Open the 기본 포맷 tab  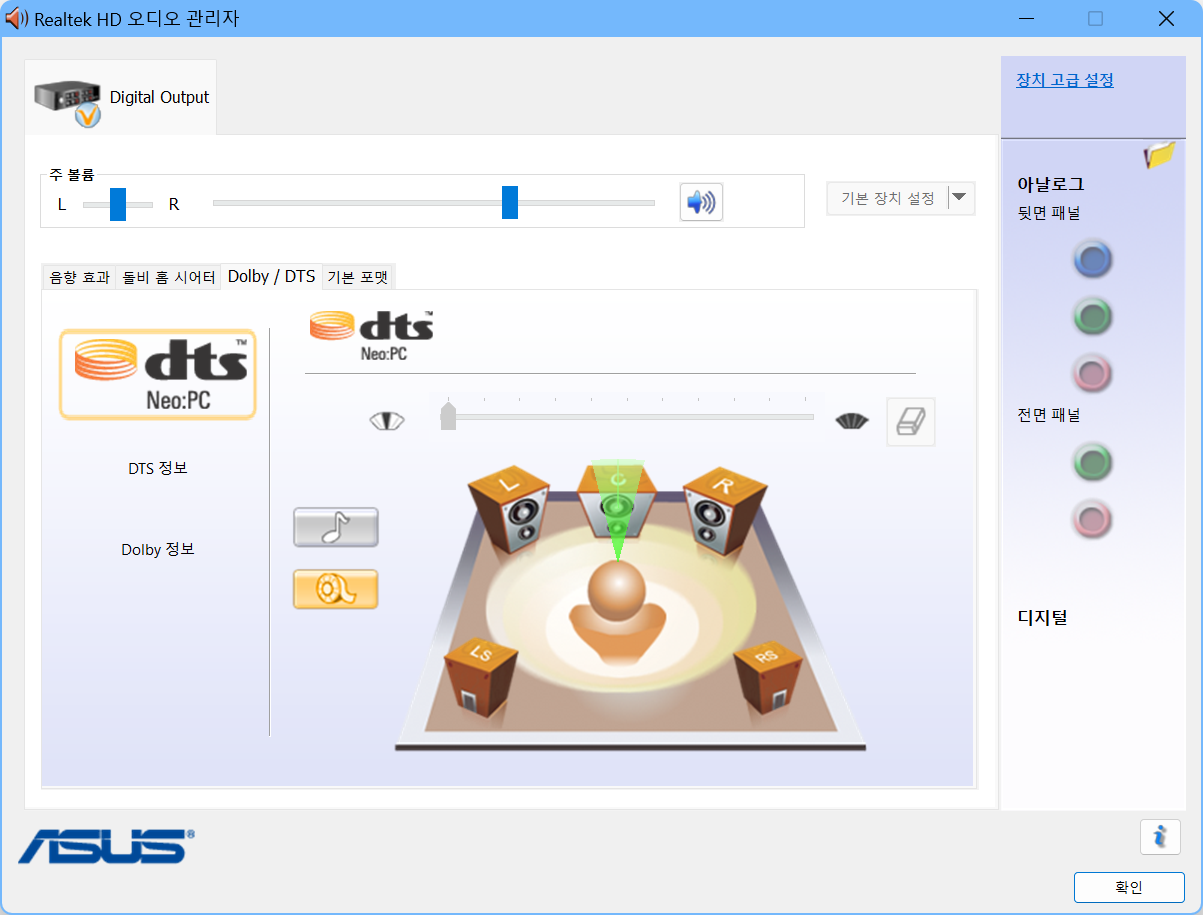[x=357, y=277]
